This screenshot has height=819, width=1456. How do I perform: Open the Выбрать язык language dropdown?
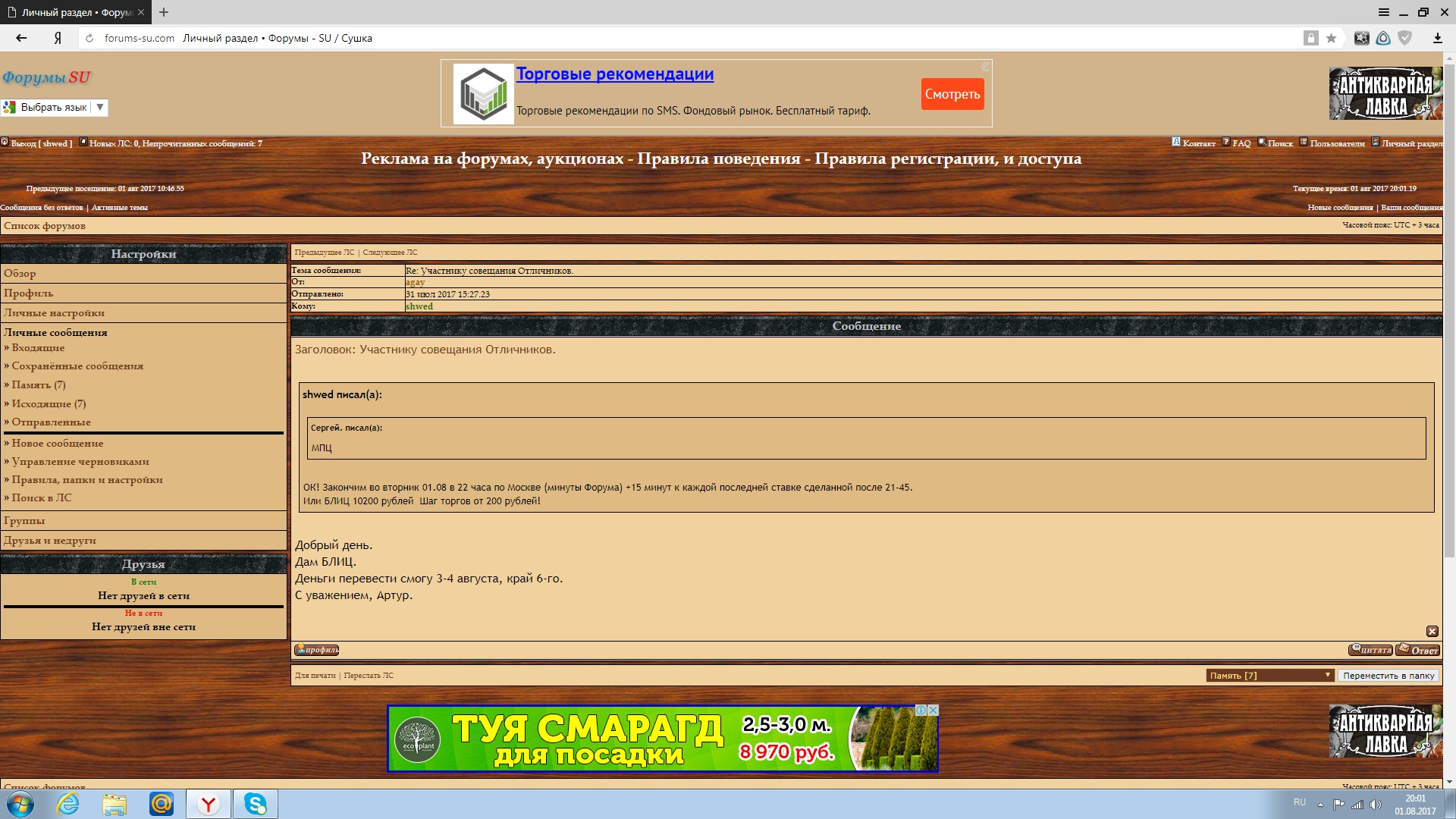click(55, 108)
